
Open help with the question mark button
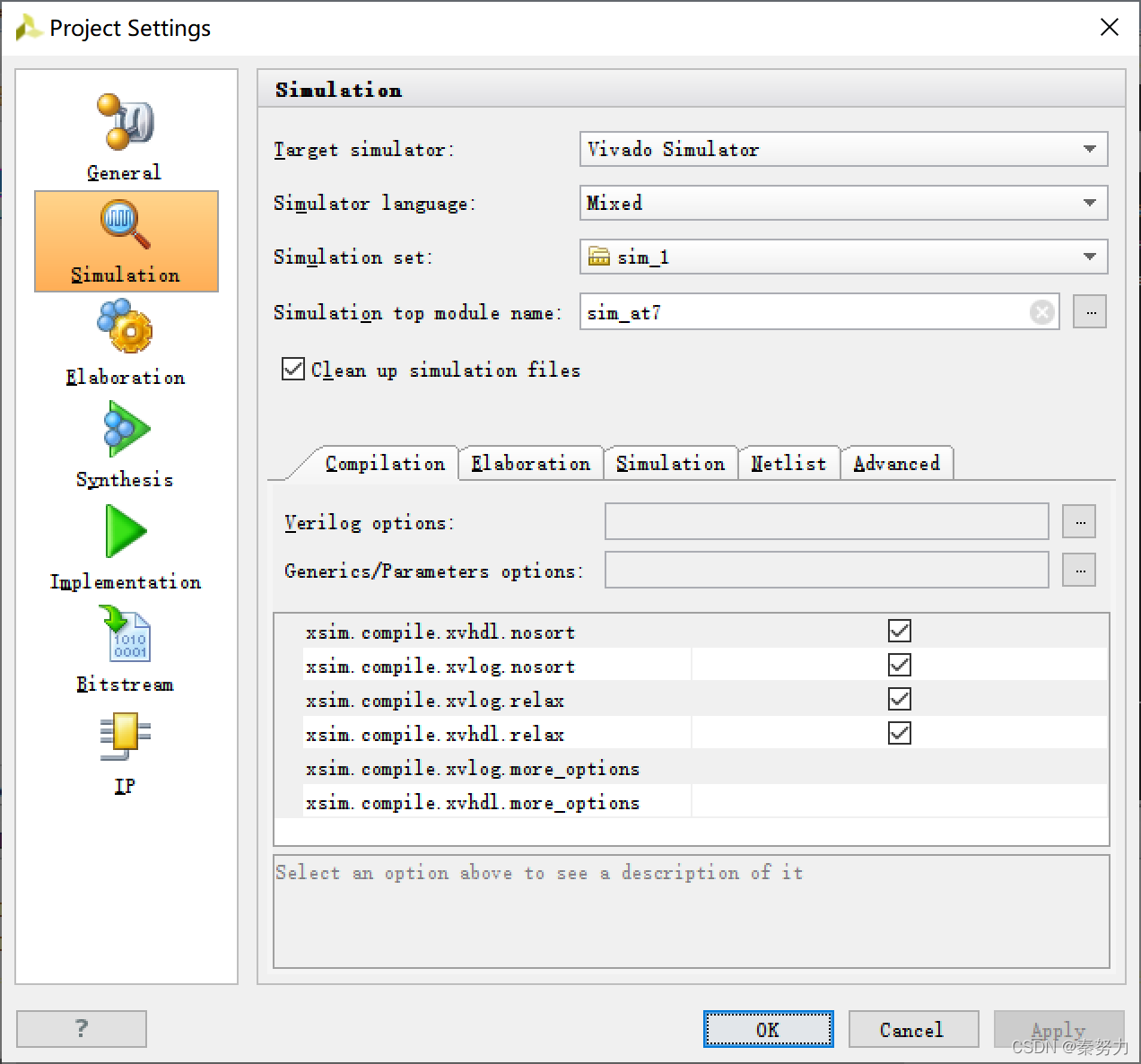[x=82, y=1028]
